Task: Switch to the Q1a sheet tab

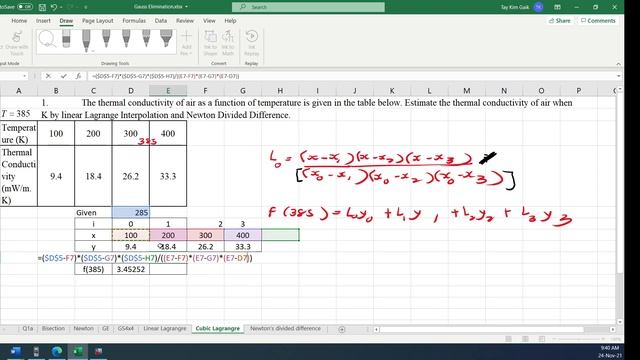Action: coord(27,329)
